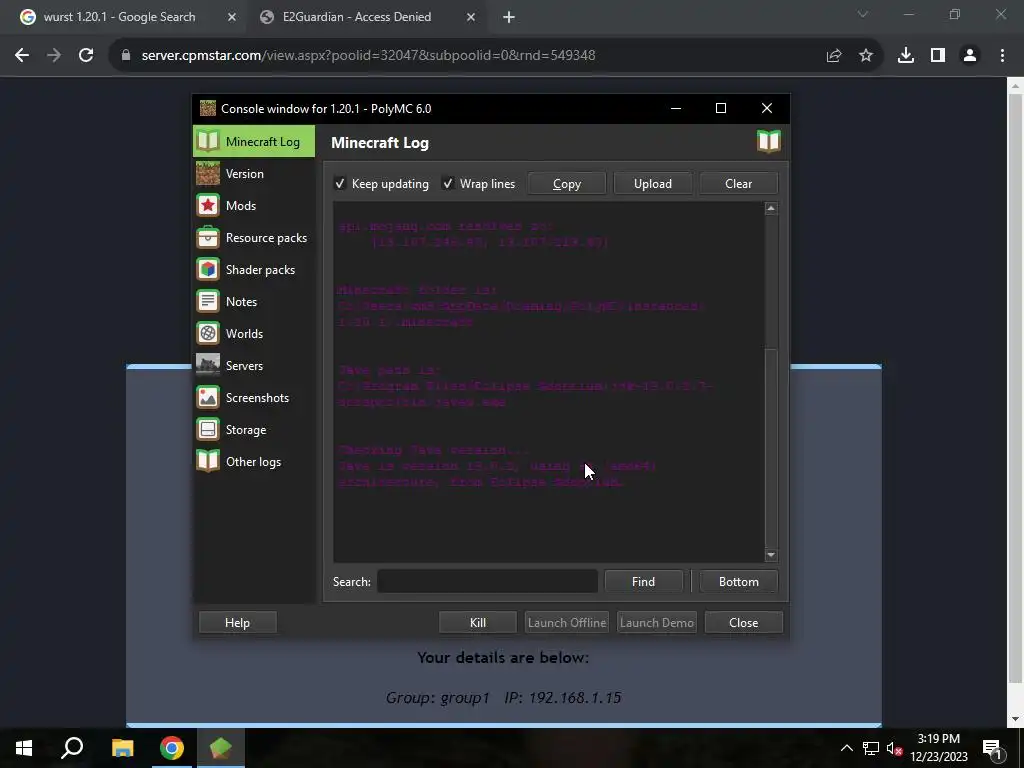Upload the Minecraft log
This screenshot has width=1024, height=768.
click(x=653, y=184)
